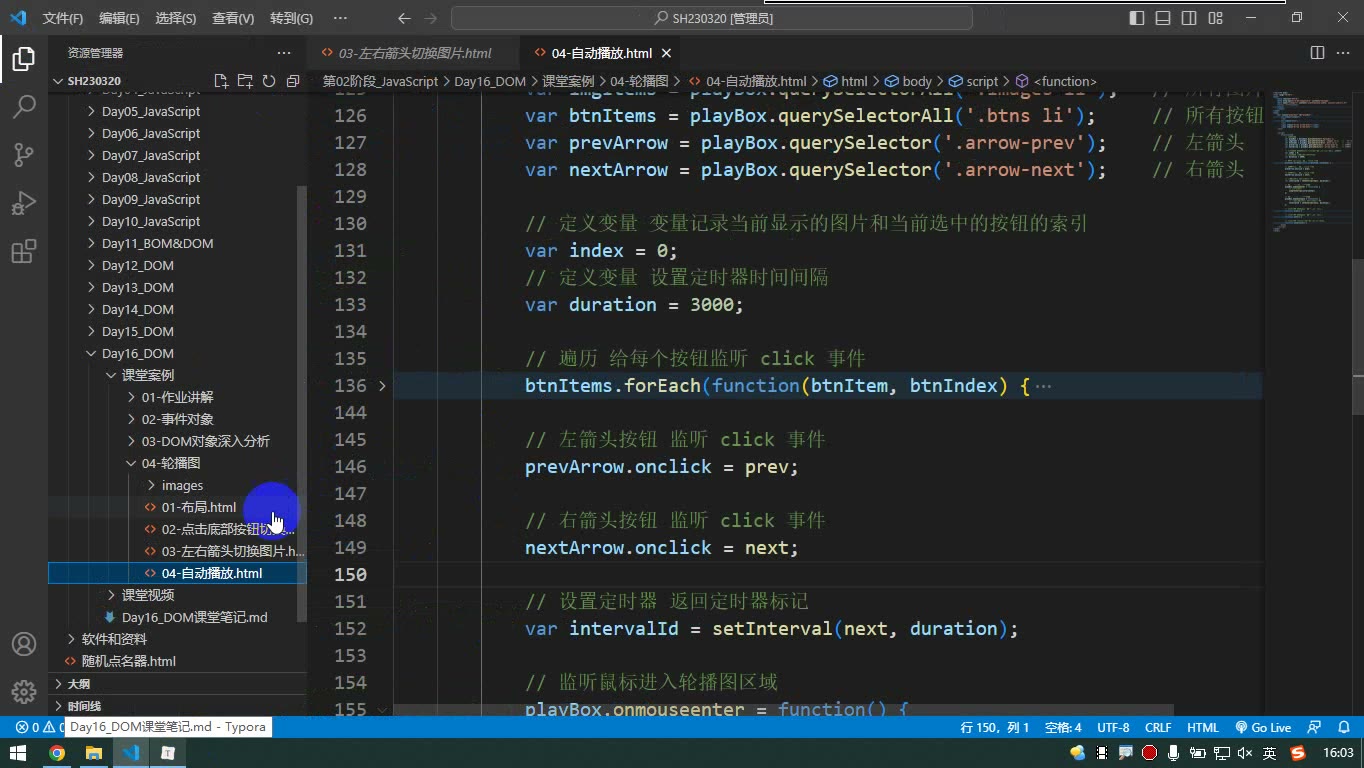Open the Accounts menu icon
The width and height of the screenshot is (1364, 768).
click(24, 645)
